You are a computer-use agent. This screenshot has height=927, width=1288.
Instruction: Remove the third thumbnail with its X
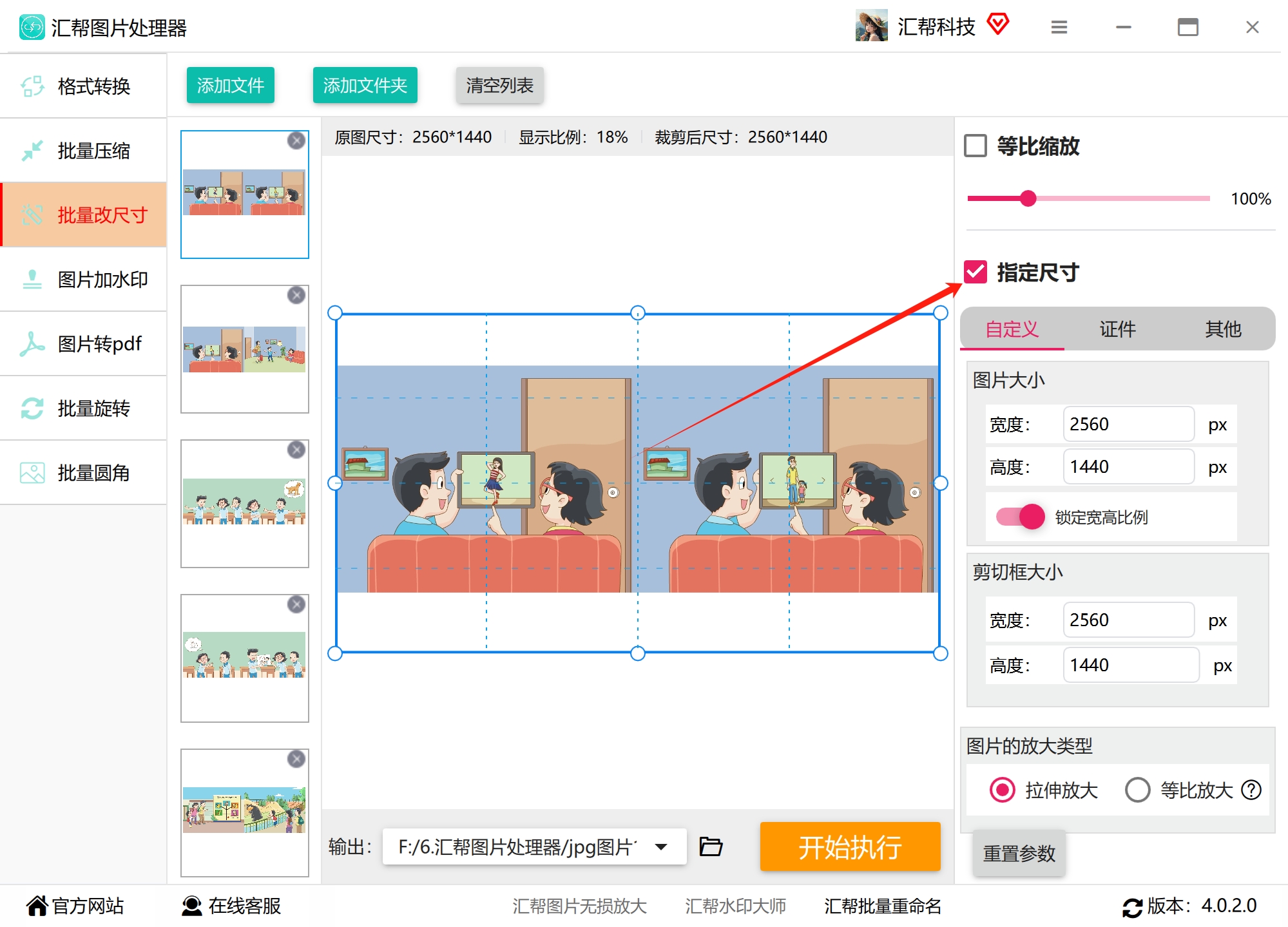296,450
